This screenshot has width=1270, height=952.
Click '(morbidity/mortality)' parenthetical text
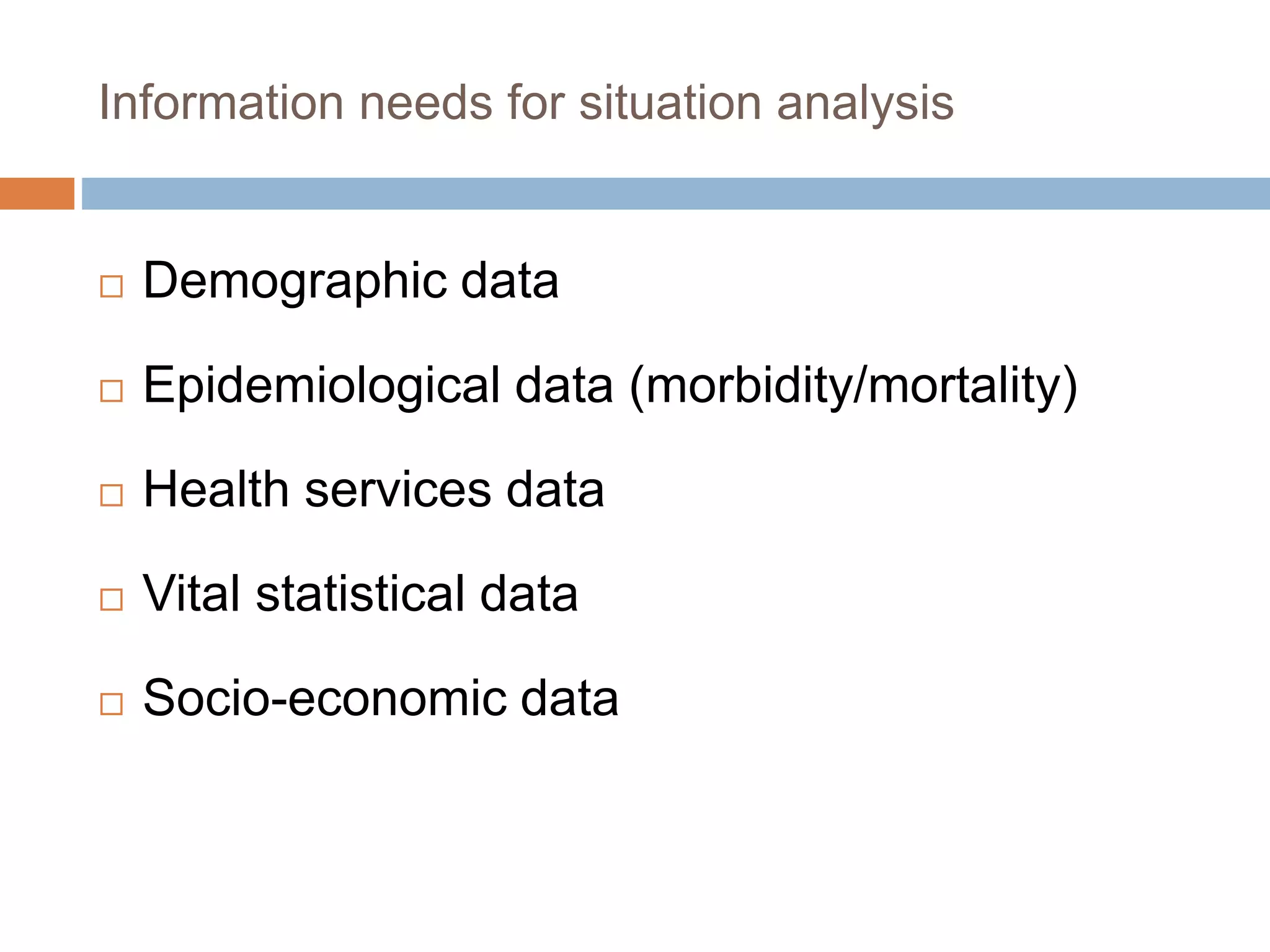coord(854,387)
